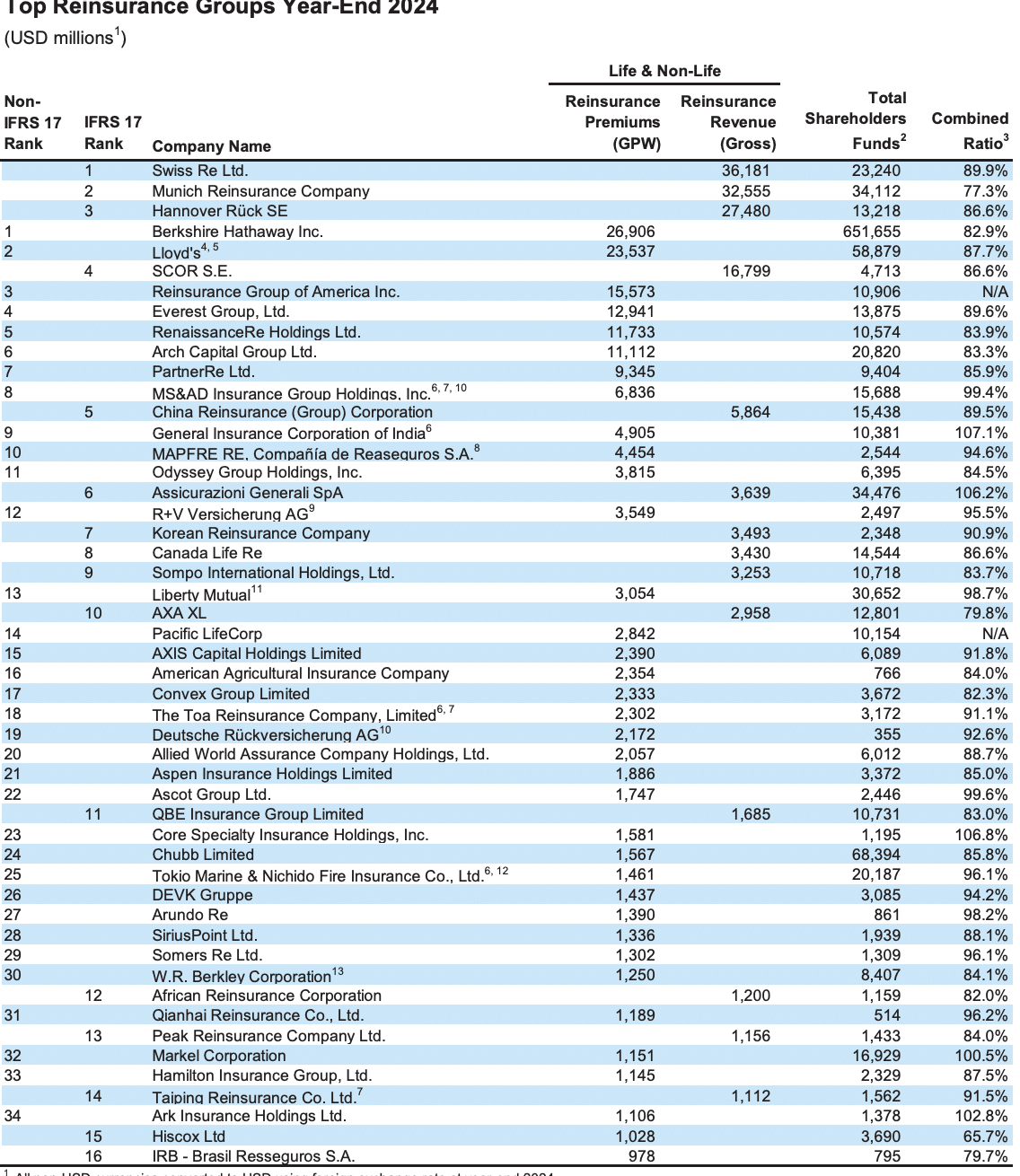Click Liberty Mutual company name
The width and height of the screenshot is (1020, 1176).
click(x=201, y=594)
